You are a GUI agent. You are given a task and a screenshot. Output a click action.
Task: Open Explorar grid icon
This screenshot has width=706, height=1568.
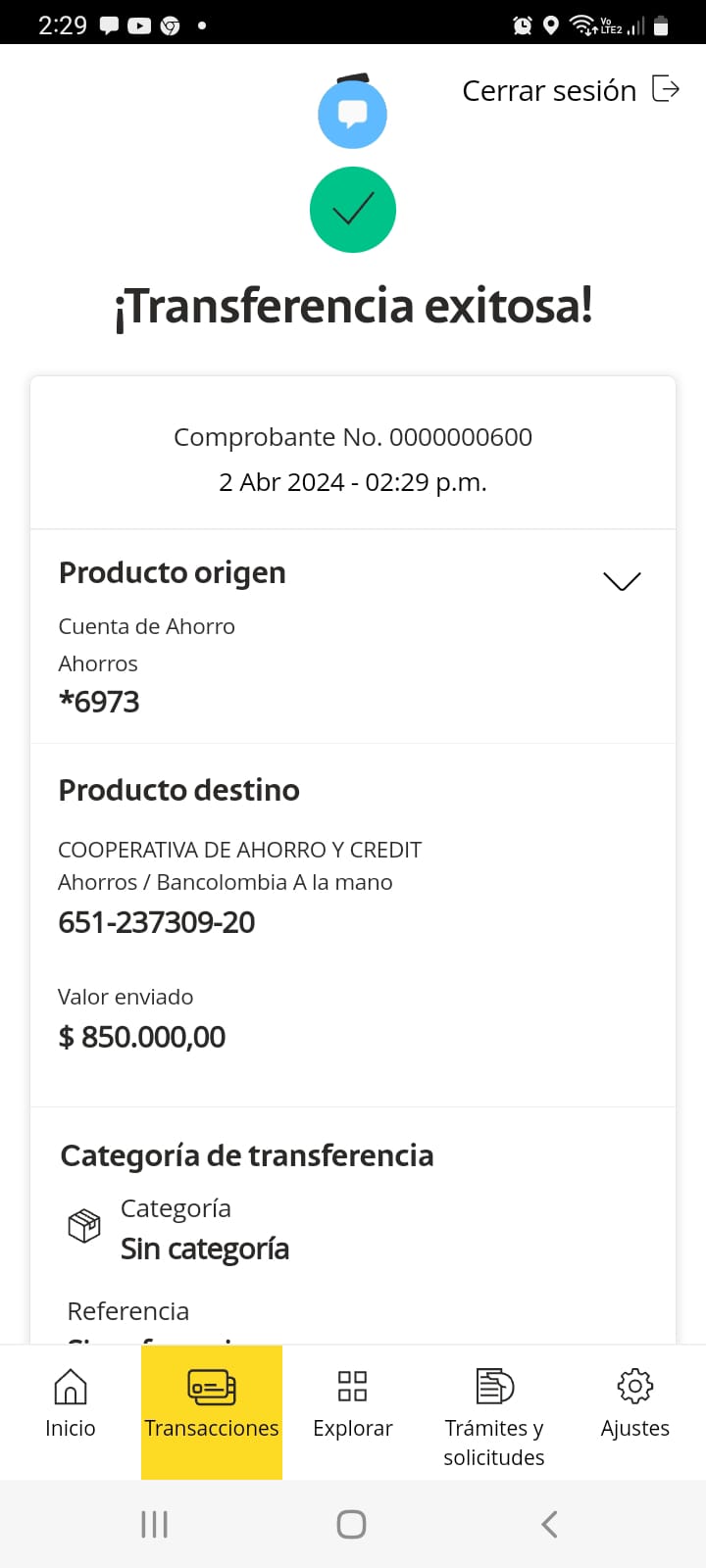click(x=352, y=1387)
